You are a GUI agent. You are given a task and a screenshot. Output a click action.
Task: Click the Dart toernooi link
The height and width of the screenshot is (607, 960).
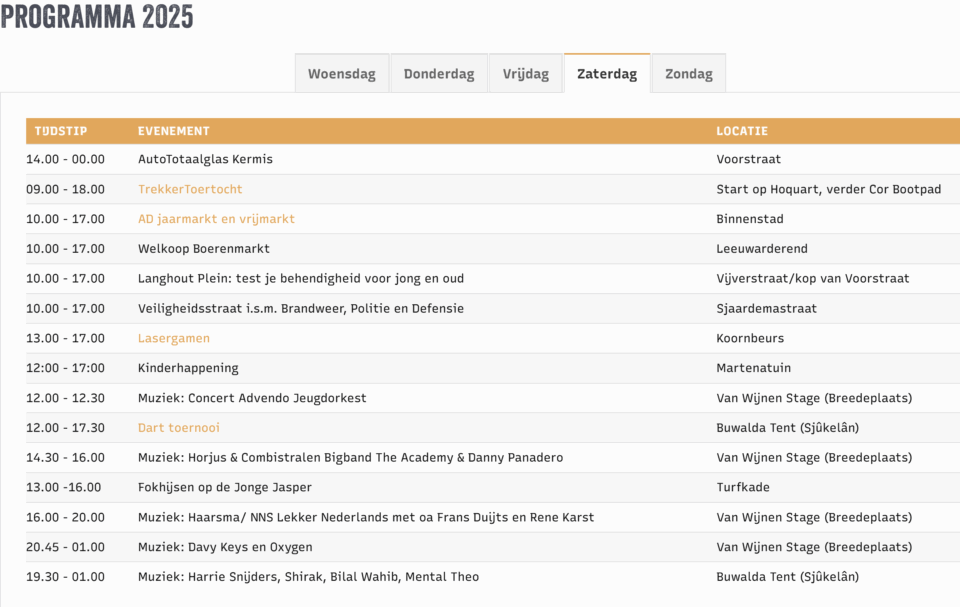coord(179,428)
